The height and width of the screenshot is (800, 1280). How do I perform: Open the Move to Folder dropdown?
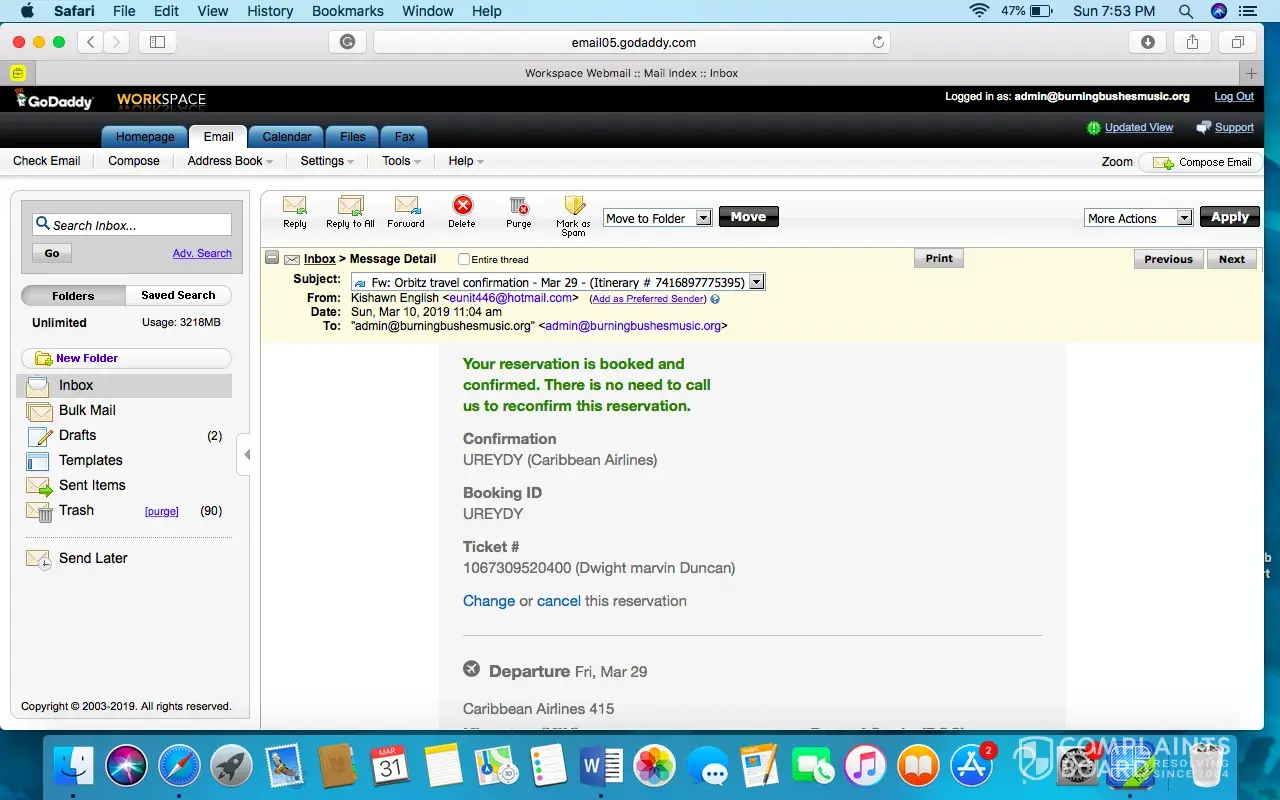pos(702,218)
